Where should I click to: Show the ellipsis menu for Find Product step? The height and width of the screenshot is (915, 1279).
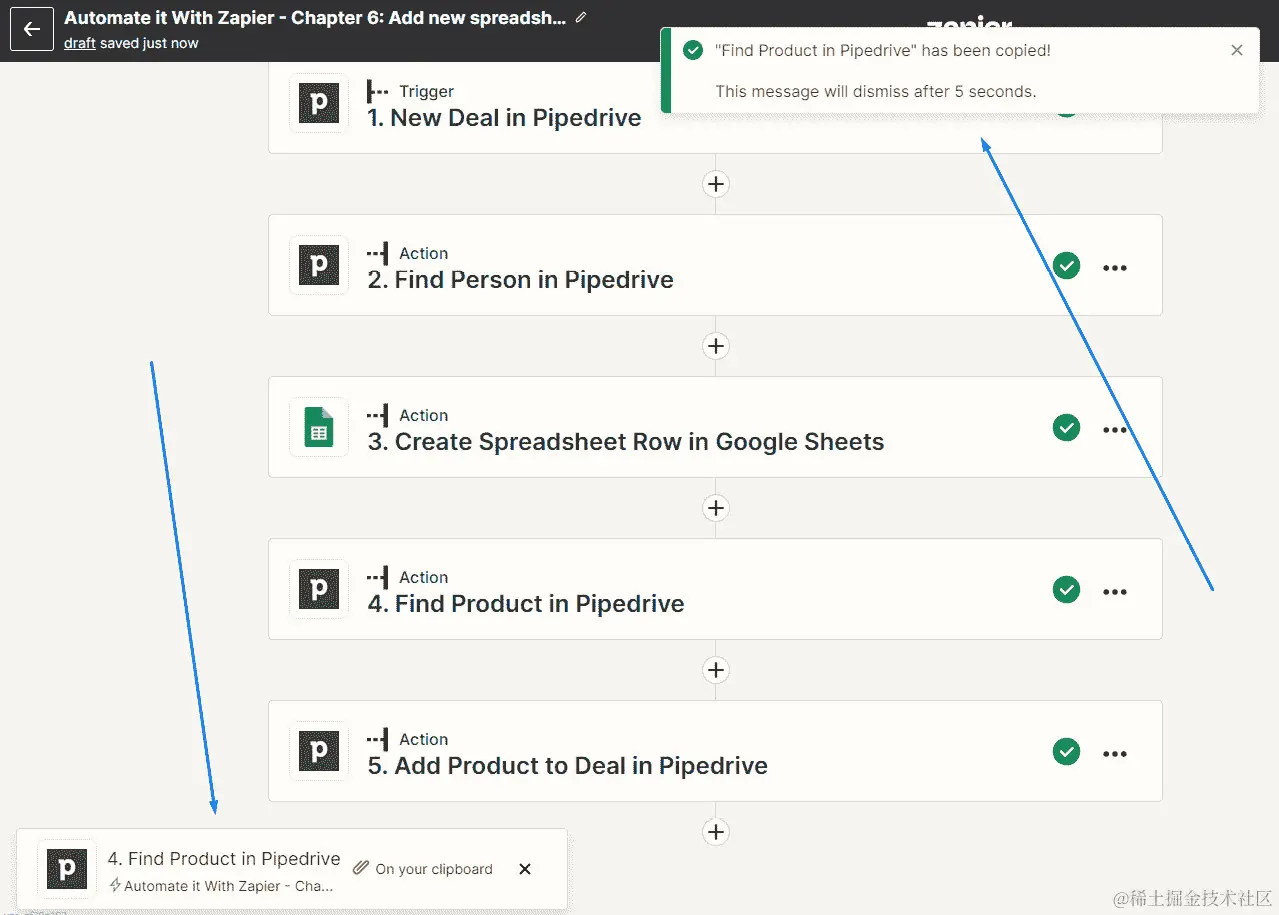[x=1114, y=591]
